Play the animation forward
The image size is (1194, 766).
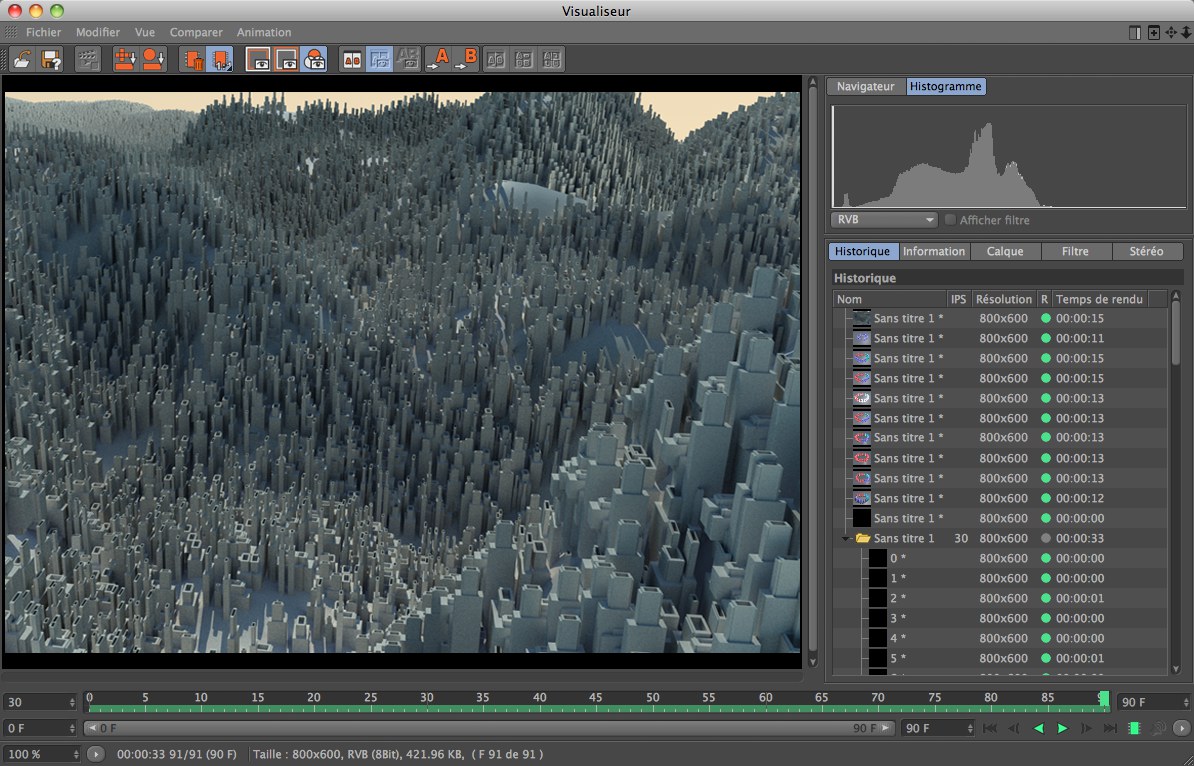click(1062, 728)
